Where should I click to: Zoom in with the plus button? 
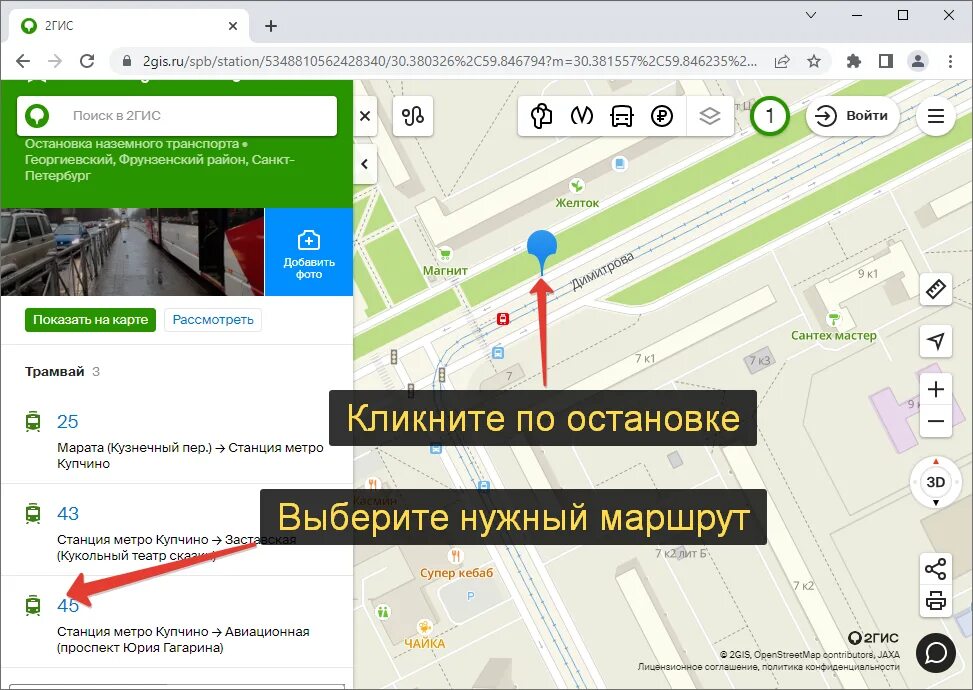click(936, 390)
